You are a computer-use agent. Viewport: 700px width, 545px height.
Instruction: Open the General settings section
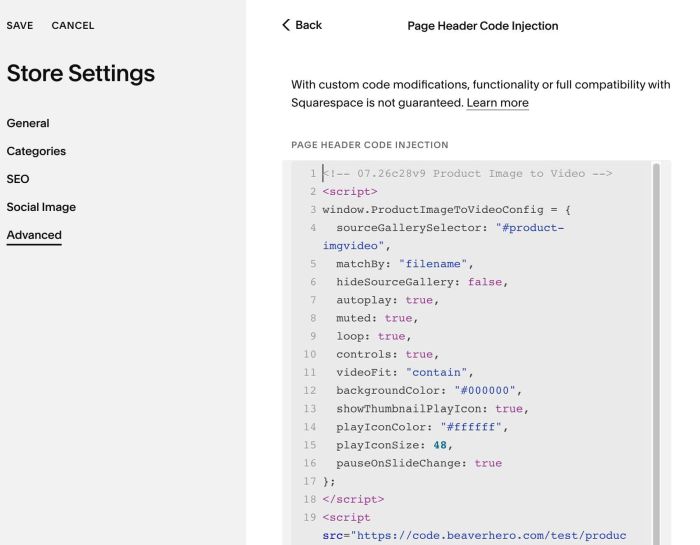(x=28, y=123)
